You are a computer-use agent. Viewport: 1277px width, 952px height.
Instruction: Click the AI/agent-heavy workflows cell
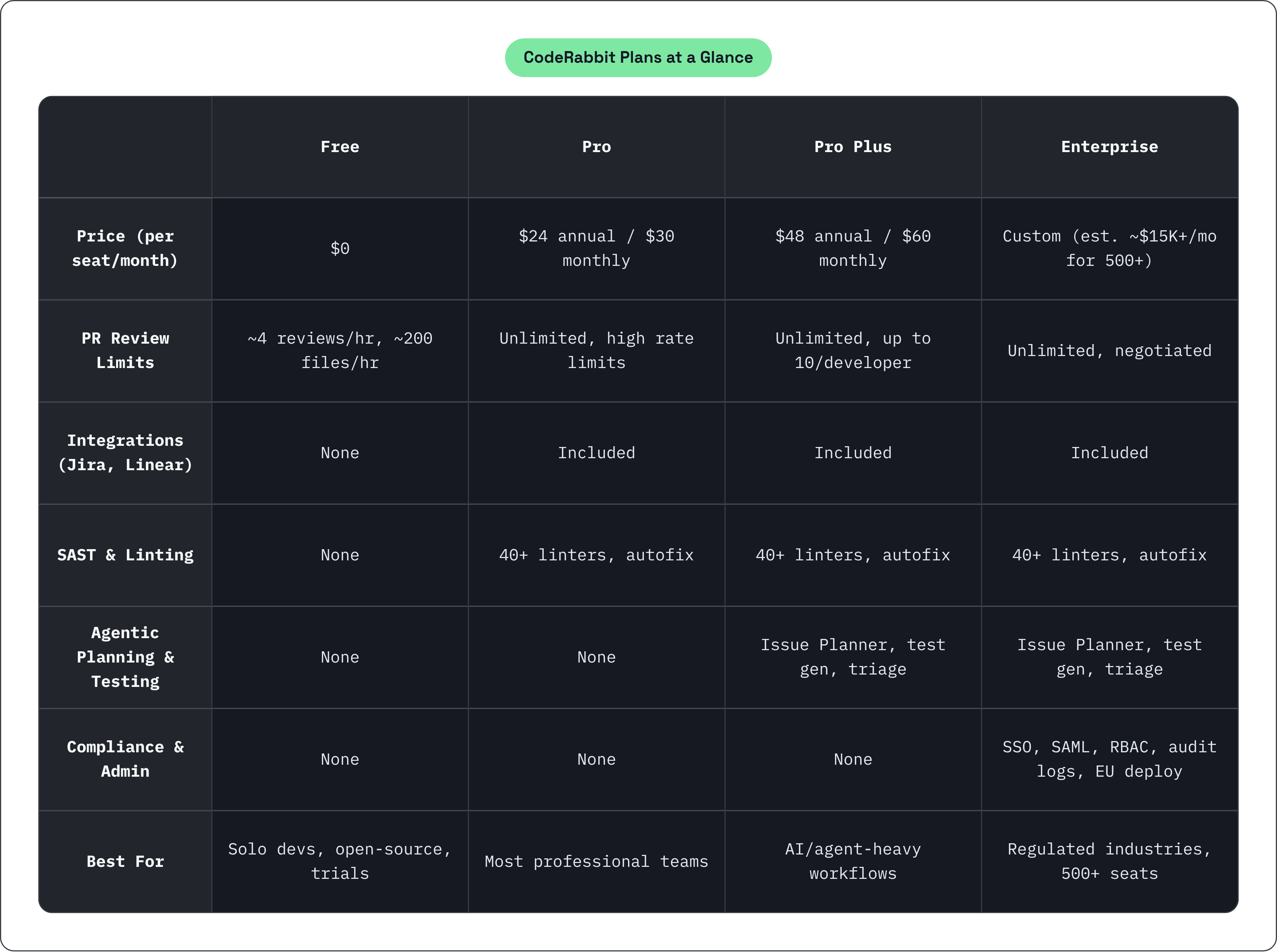tap(853, 861)
